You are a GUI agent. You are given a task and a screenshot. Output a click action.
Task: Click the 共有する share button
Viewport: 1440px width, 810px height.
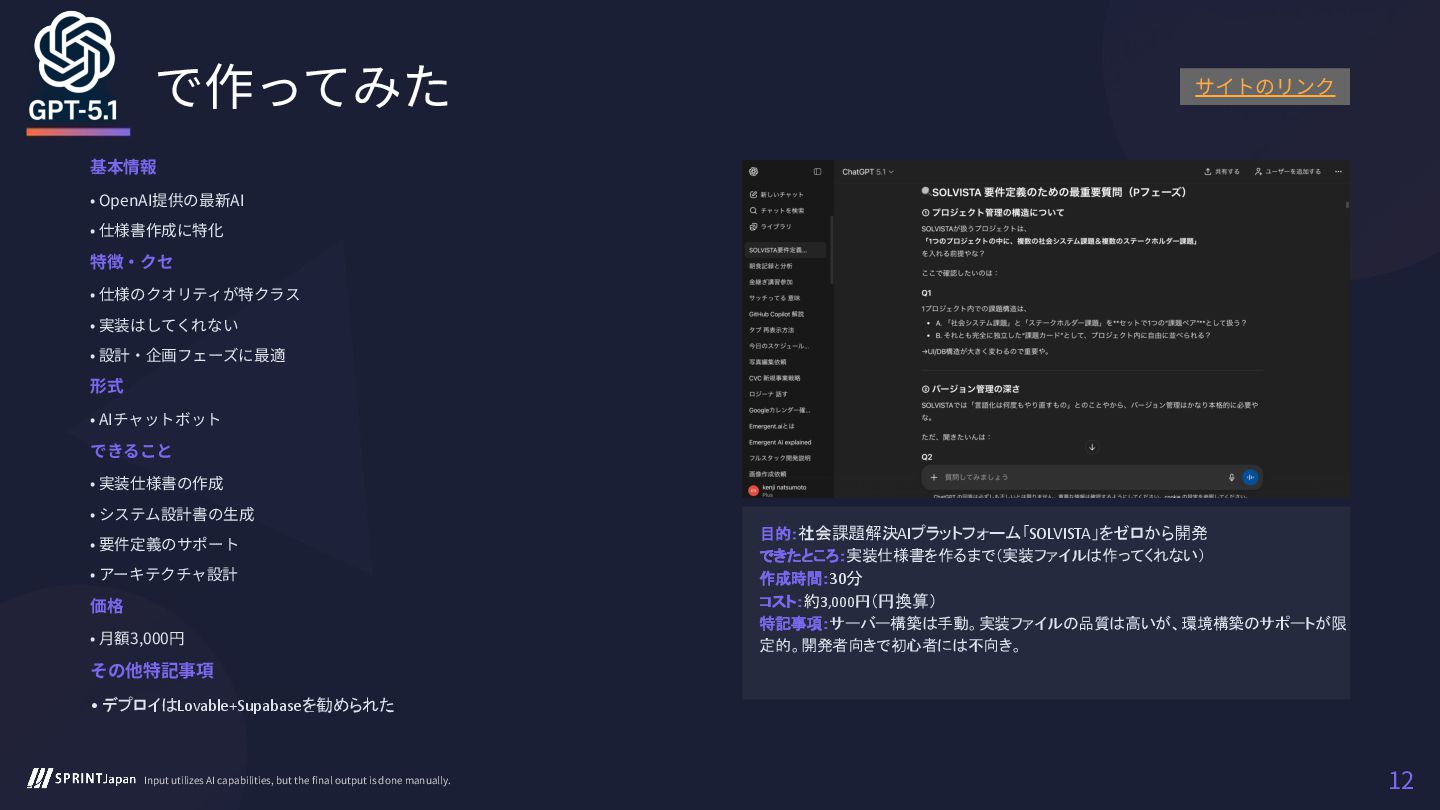1222,172
